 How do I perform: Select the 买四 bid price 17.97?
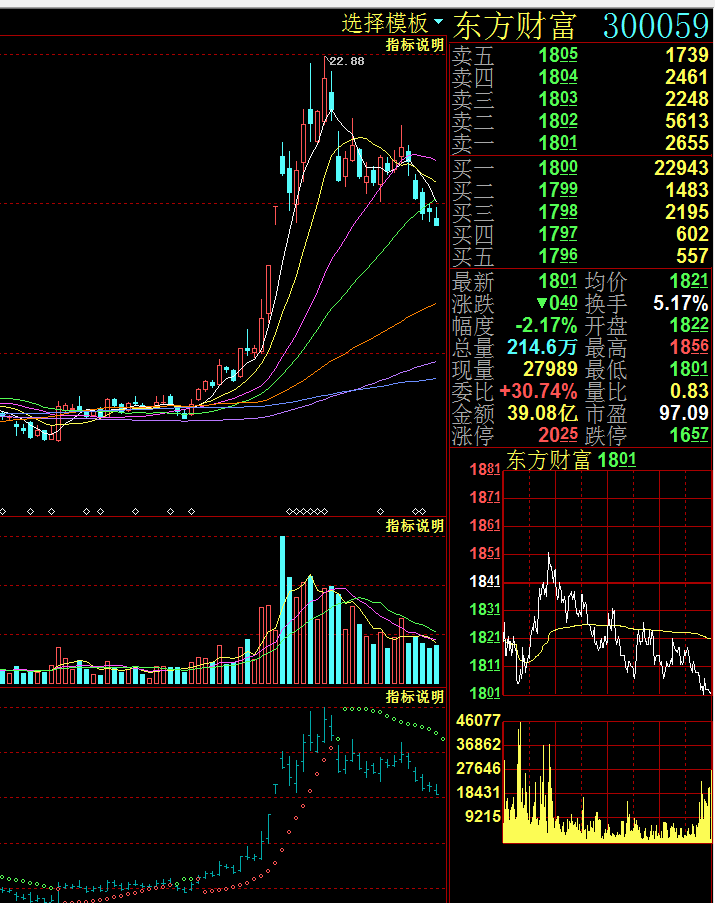[x=558, y=234]
